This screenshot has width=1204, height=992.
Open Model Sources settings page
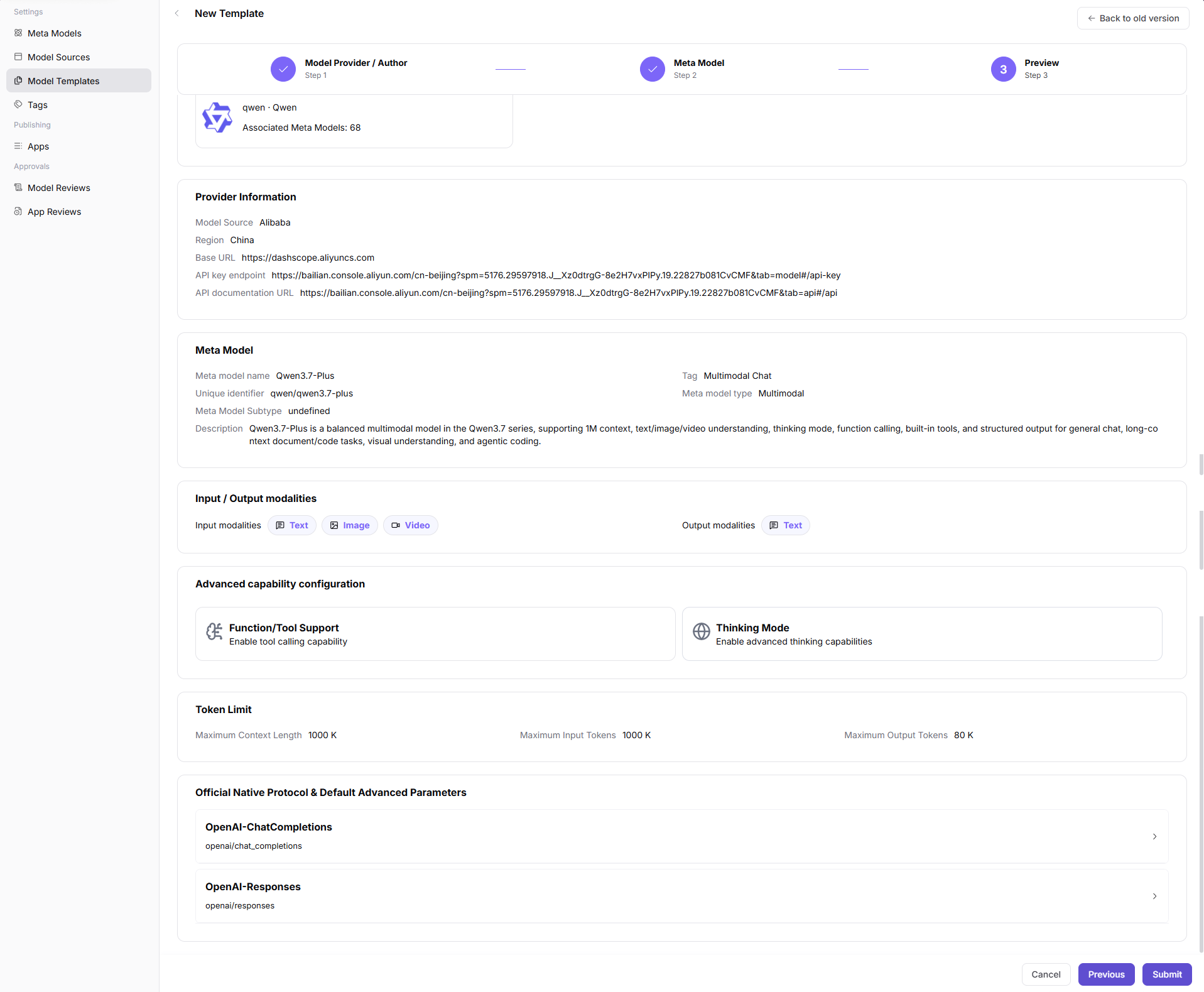click(x=79, y=57)
